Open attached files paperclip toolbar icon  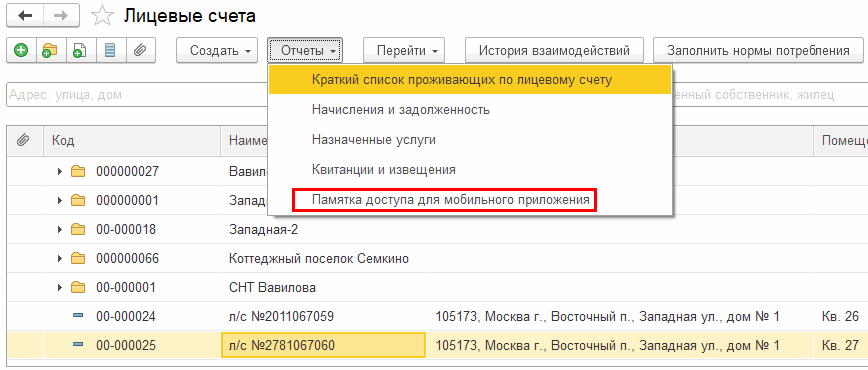(141, 51)
